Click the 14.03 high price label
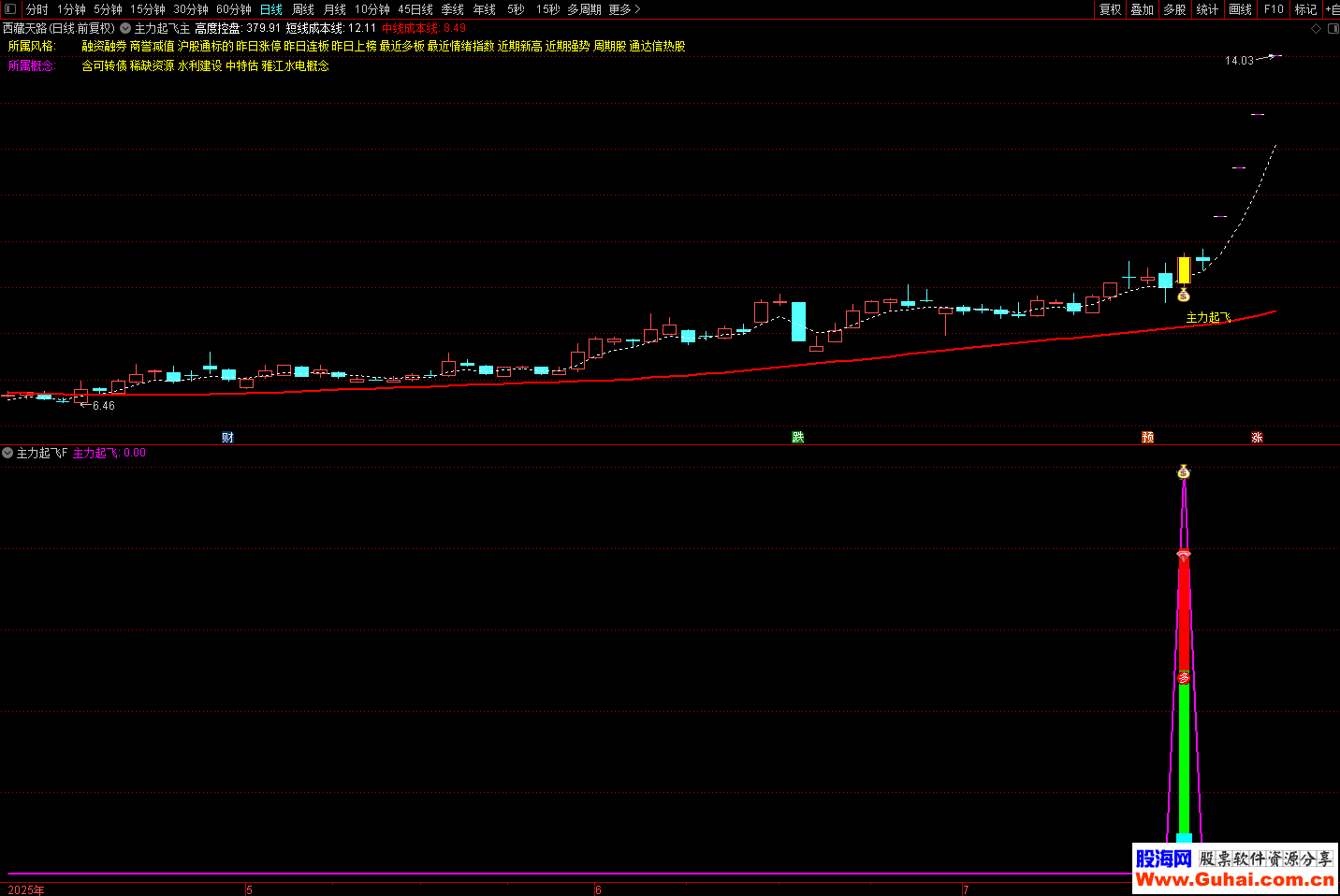 point(1239,61)
